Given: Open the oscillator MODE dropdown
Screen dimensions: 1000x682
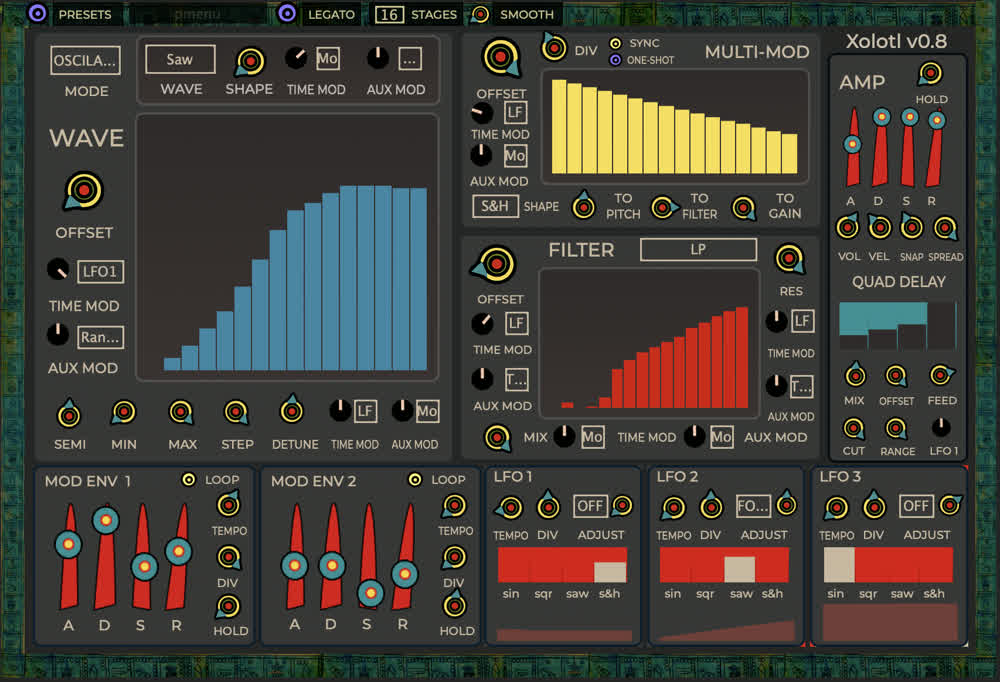Looking at the screenshot, I should click(85, 61).
